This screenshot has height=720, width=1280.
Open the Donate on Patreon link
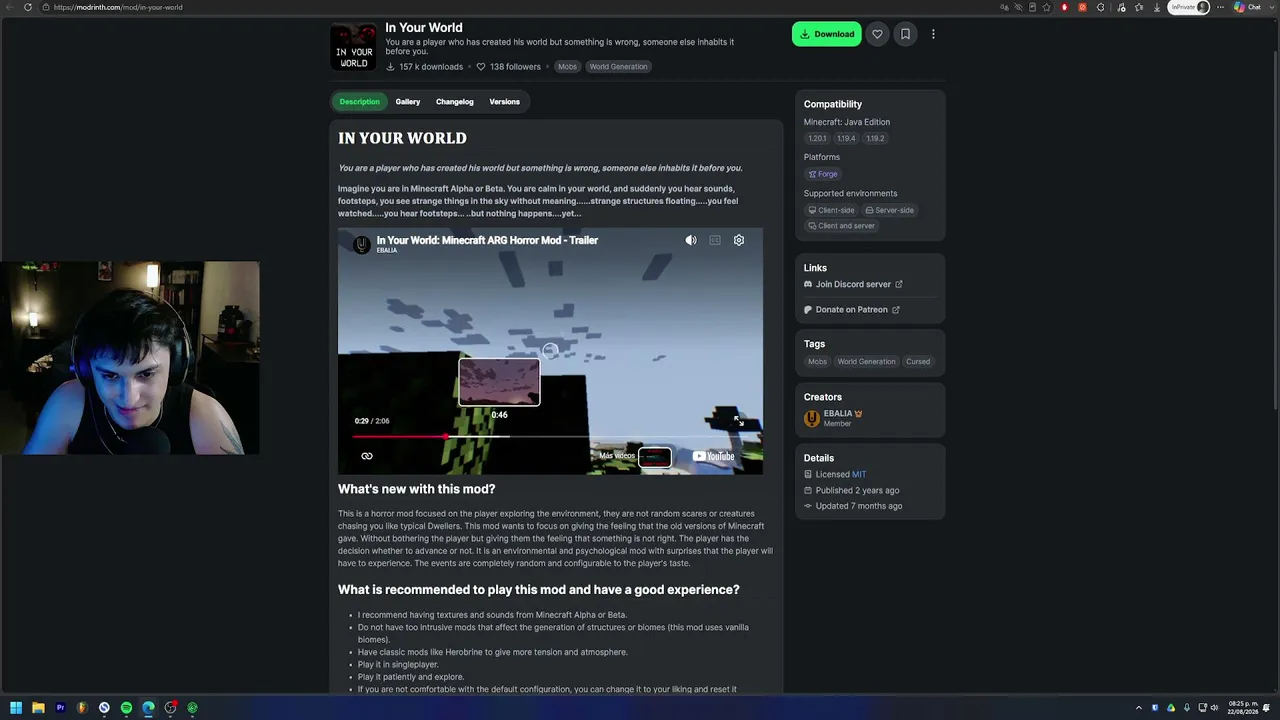852,309
